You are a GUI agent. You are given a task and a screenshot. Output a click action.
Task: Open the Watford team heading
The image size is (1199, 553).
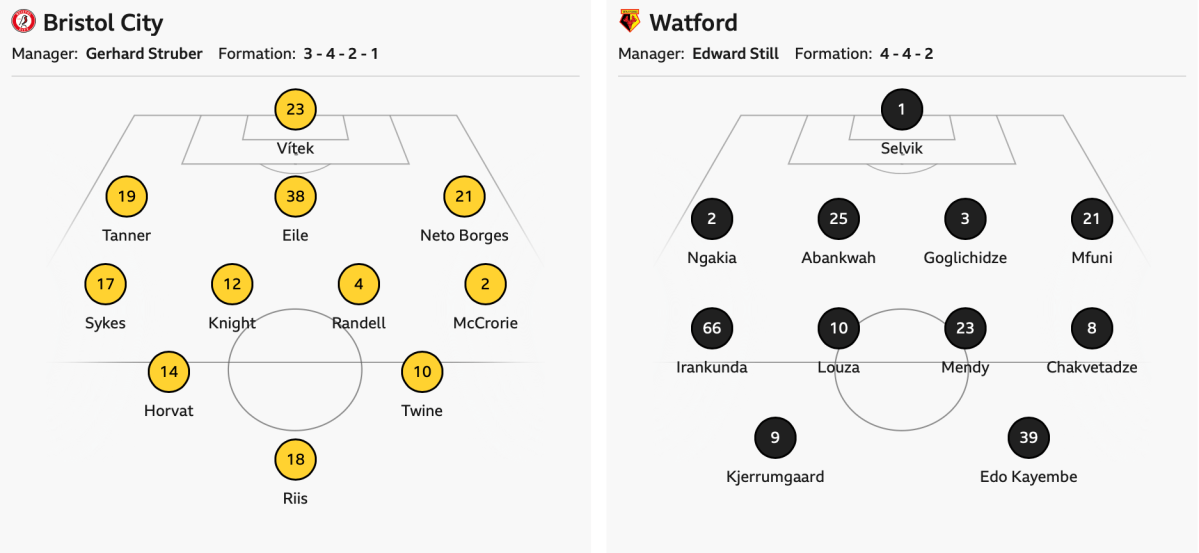pyautogui.click(x=693, y=22)
